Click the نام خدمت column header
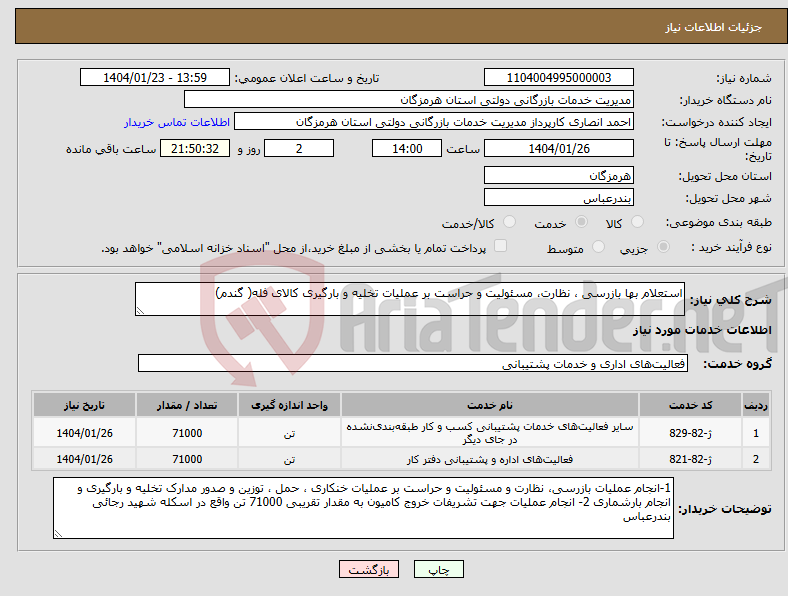Screen dimensions: 788x596 point(489,405)
